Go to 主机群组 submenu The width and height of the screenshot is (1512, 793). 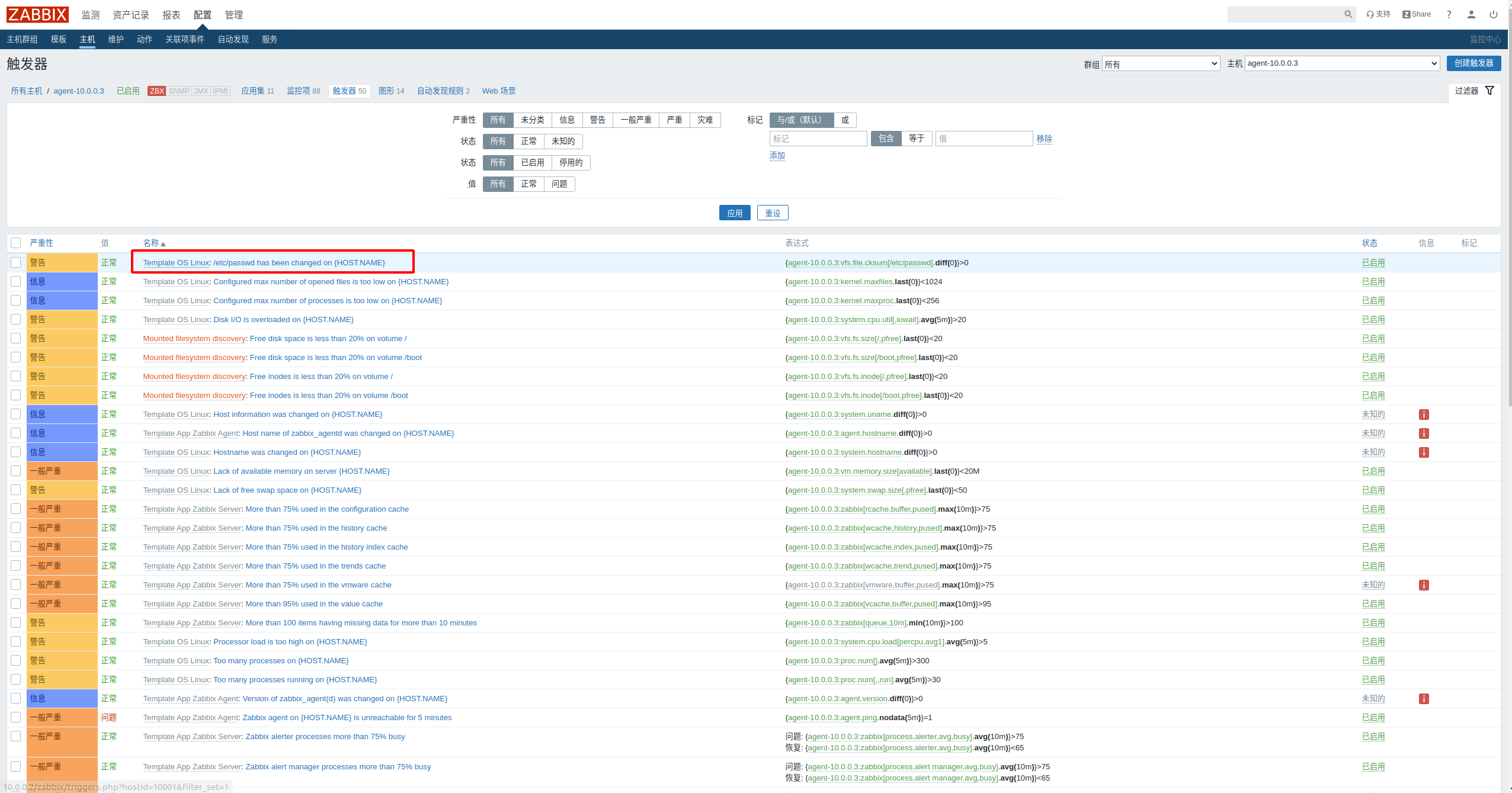coord(22,39)
